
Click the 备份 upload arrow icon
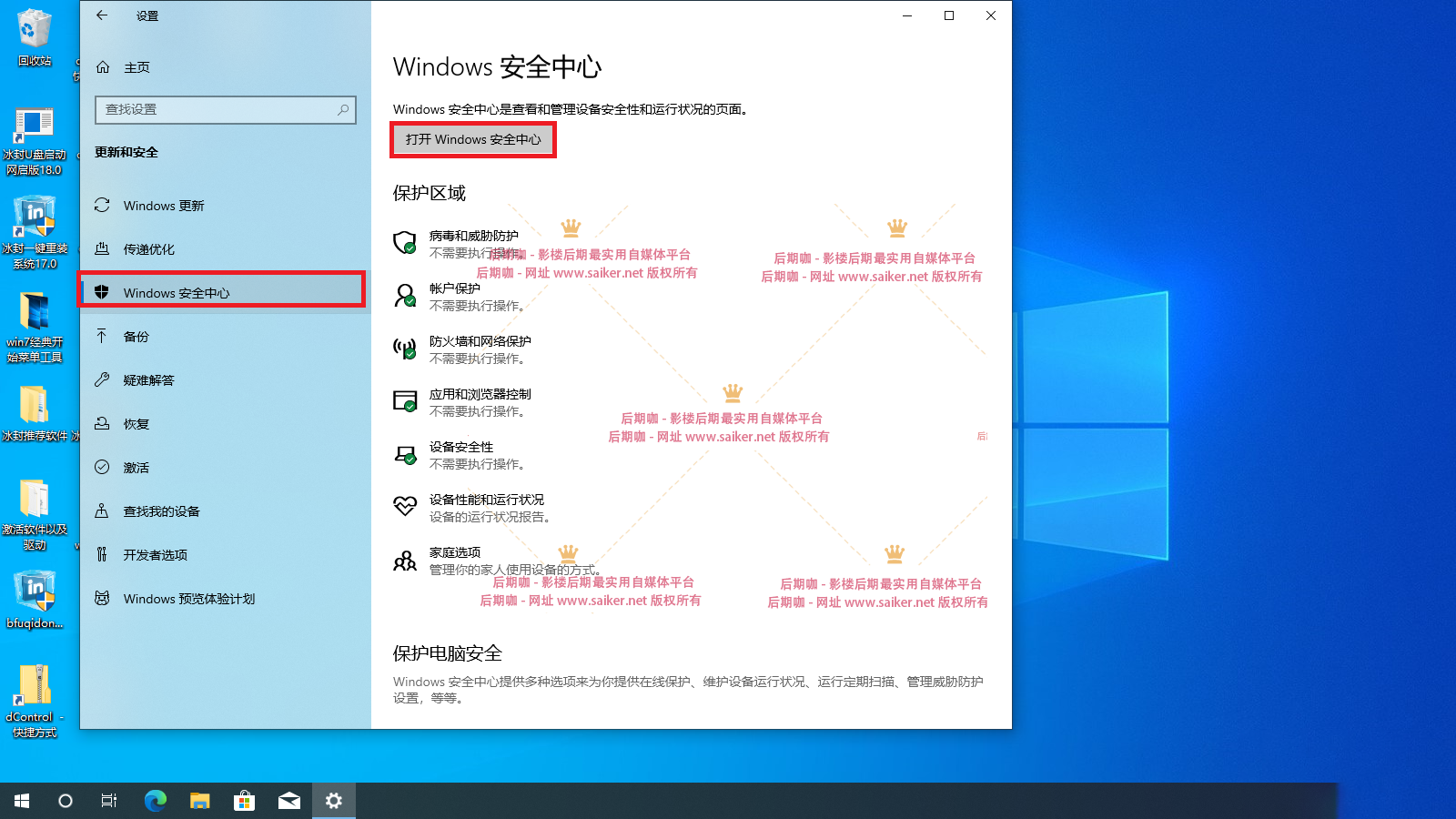pos(102,336)
